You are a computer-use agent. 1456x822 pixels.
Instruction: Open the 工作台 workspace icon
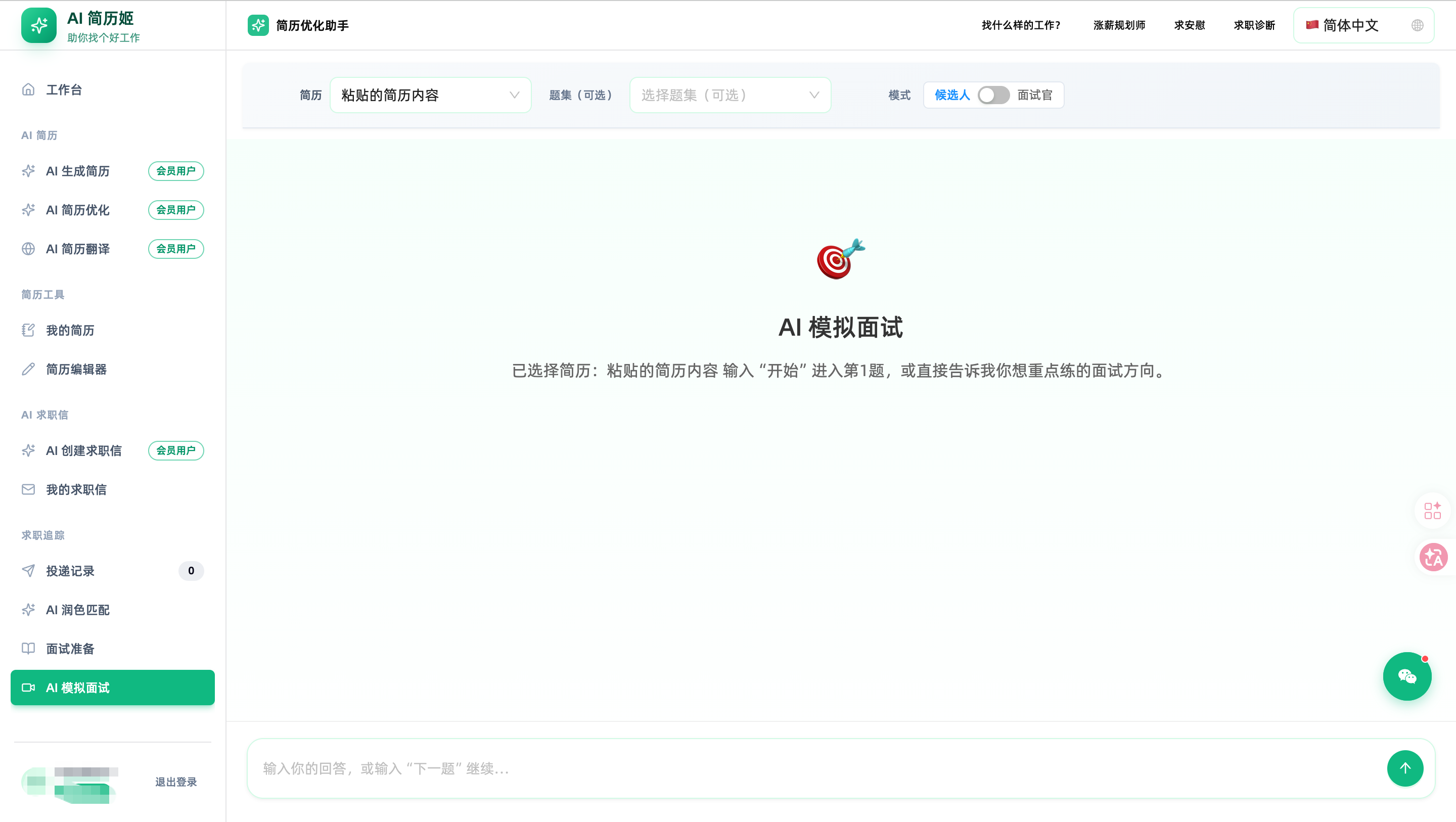pos(28,89)
